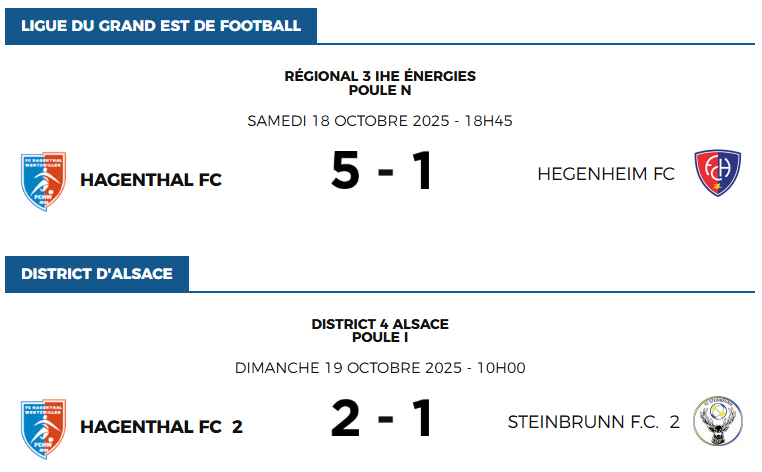The width and height of the screenshot is (762, 472).
Task: Click Hegenheim FC's score of 1
Action: (422, 172)
